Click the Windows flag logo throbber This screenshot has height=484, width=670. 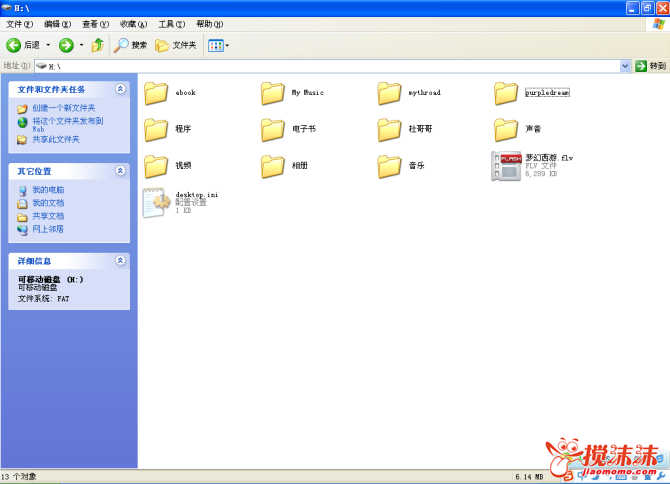pos(659,24)
